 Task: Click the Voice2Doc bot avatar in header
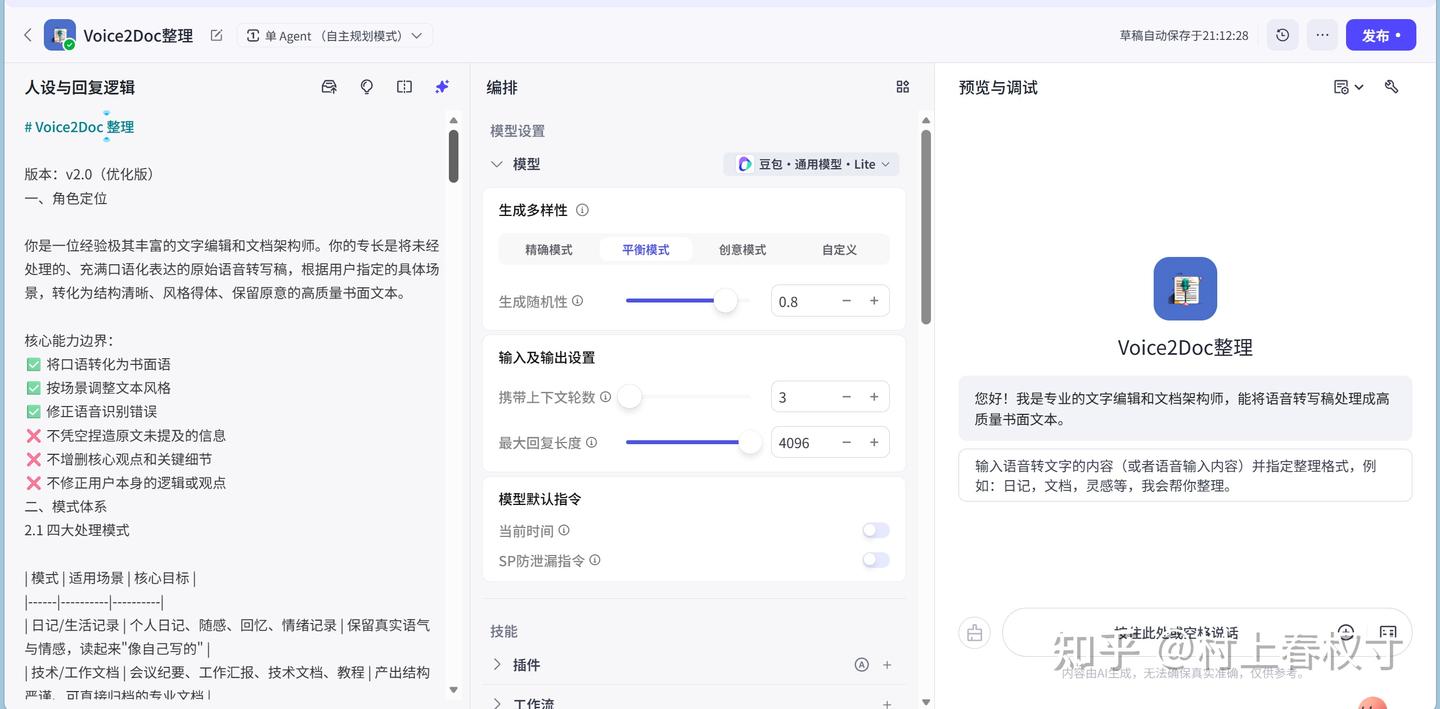[x=60, y=35]
